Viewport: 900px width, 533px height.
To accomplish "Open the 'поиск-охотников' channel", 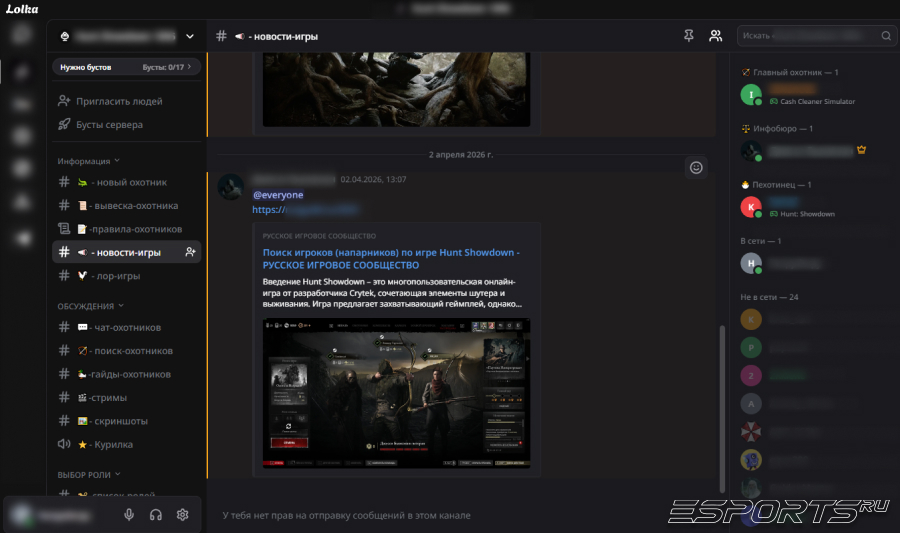I will [126, 351].
